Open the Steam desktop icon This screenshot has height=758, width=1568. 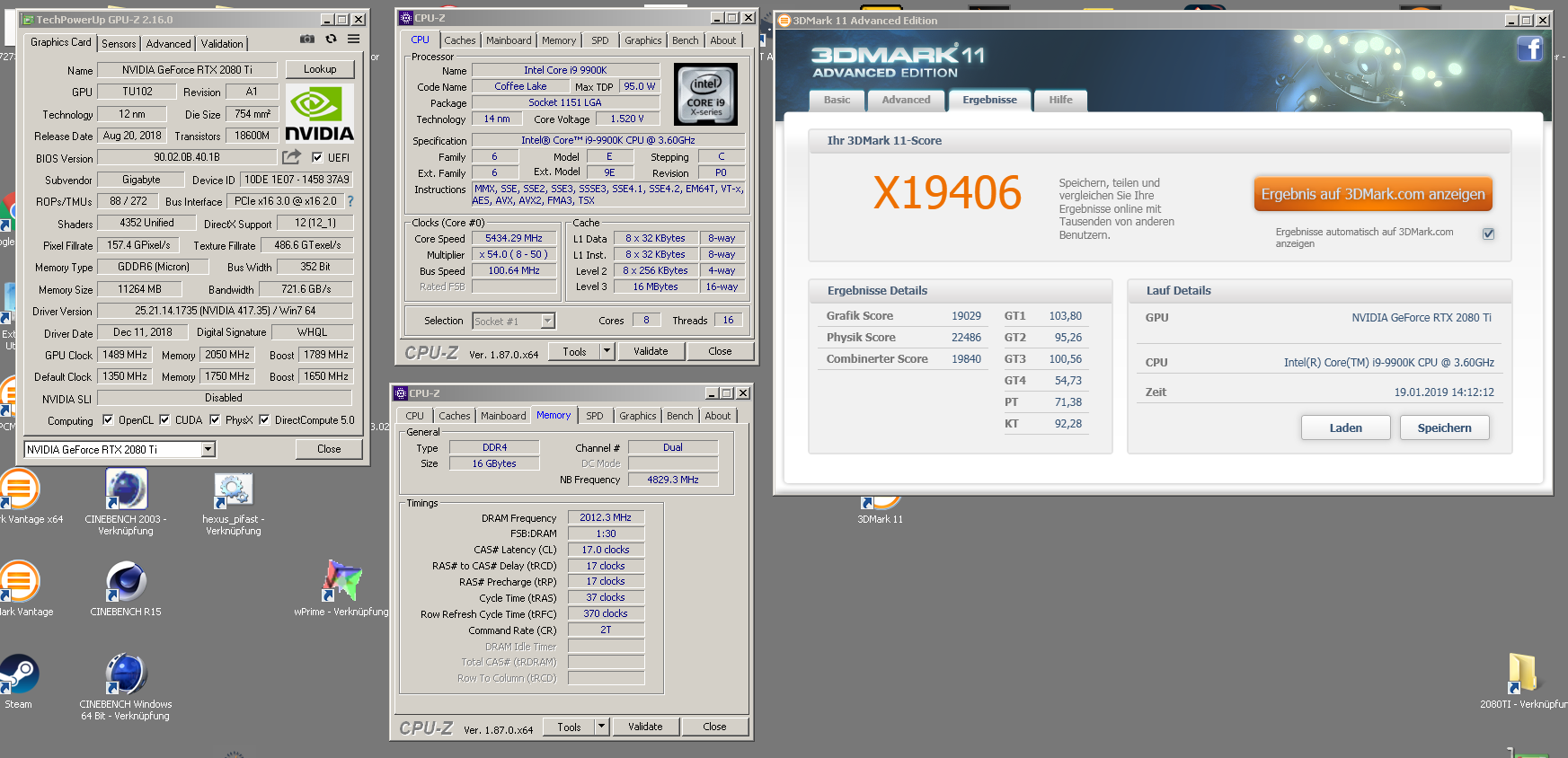(x=18, y=682)
